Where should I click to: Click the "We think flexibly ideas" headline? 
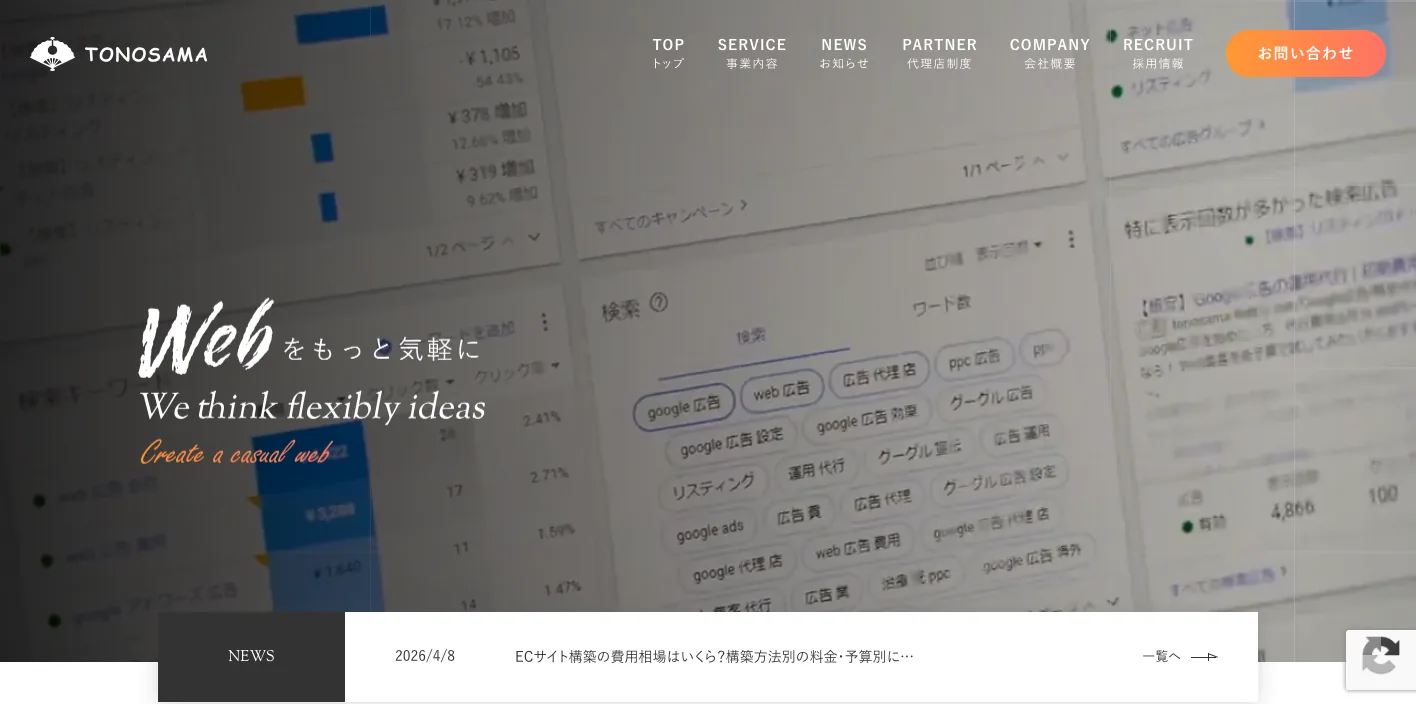tap(312, 407)
